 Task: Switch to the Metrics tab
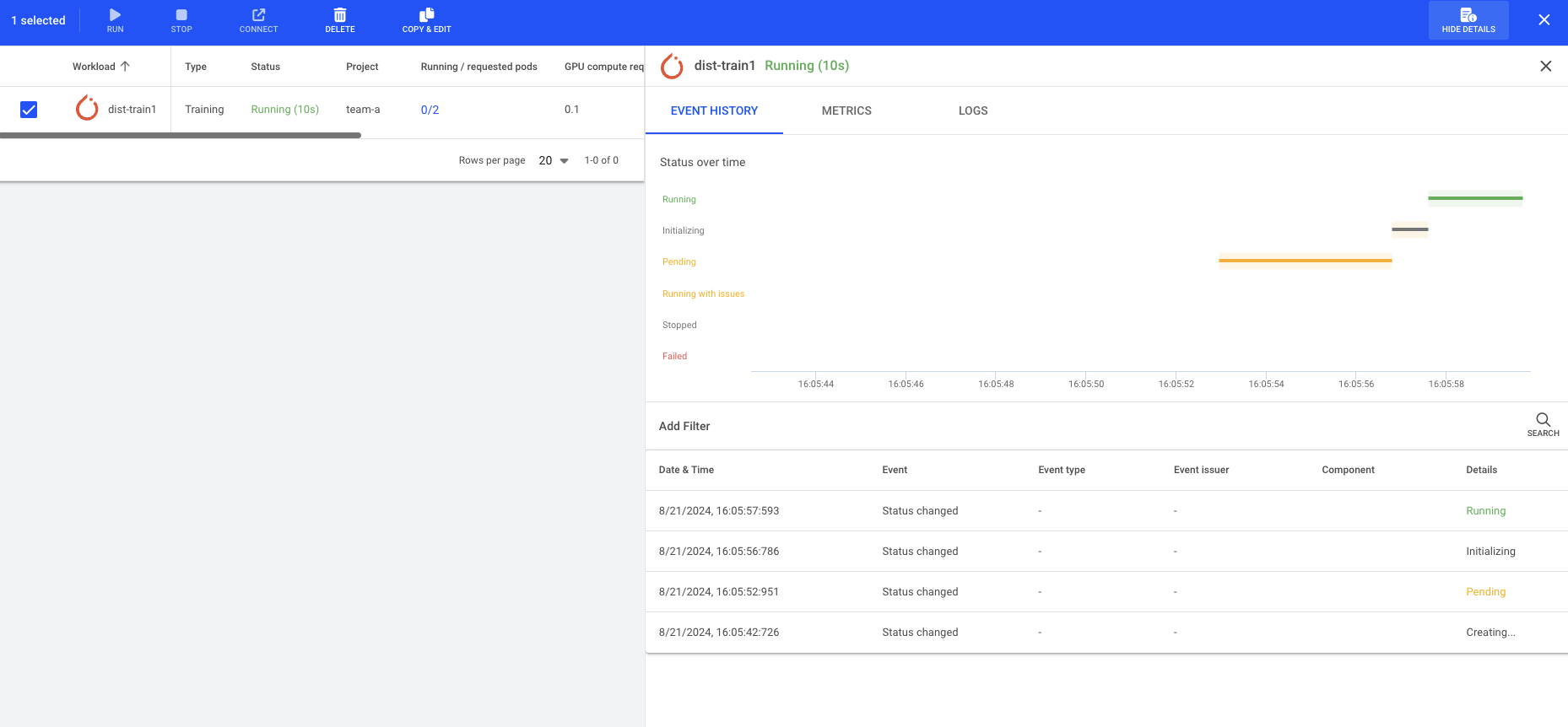point(846,110)
